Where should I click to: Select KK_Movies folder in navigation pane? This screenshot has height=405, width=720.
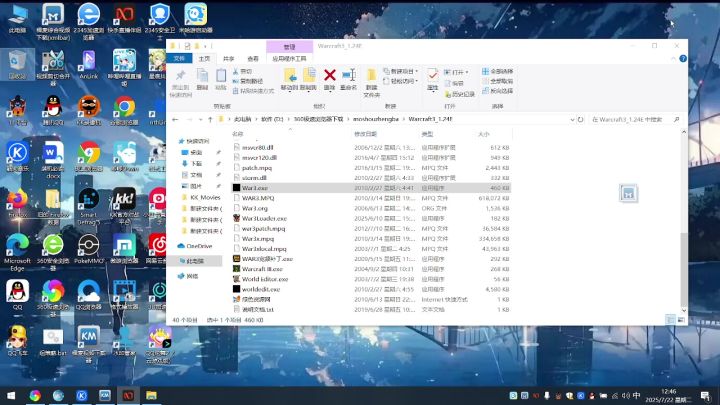(x=201, y=197)
